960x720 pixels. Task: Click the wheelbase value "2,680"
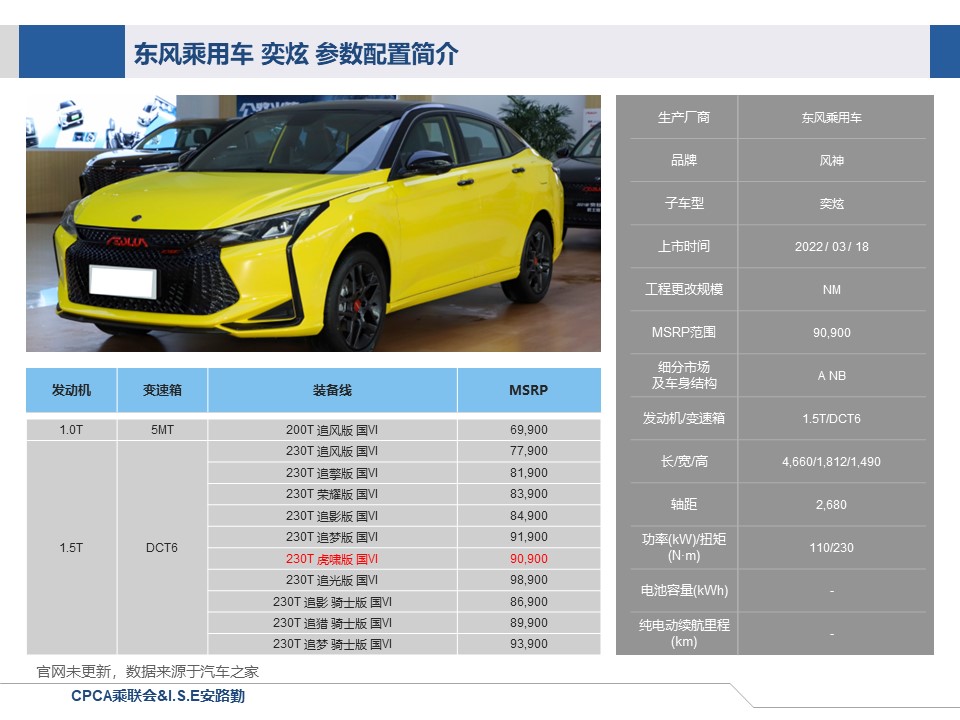click(831, 504)
